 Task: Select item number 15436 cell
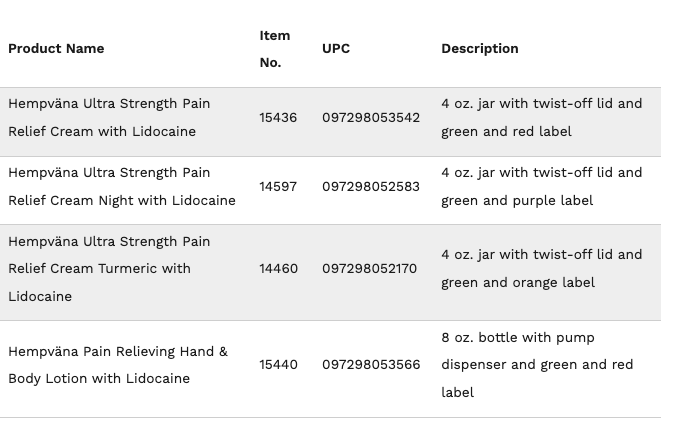pyautogui.click(x=278, y=118)
